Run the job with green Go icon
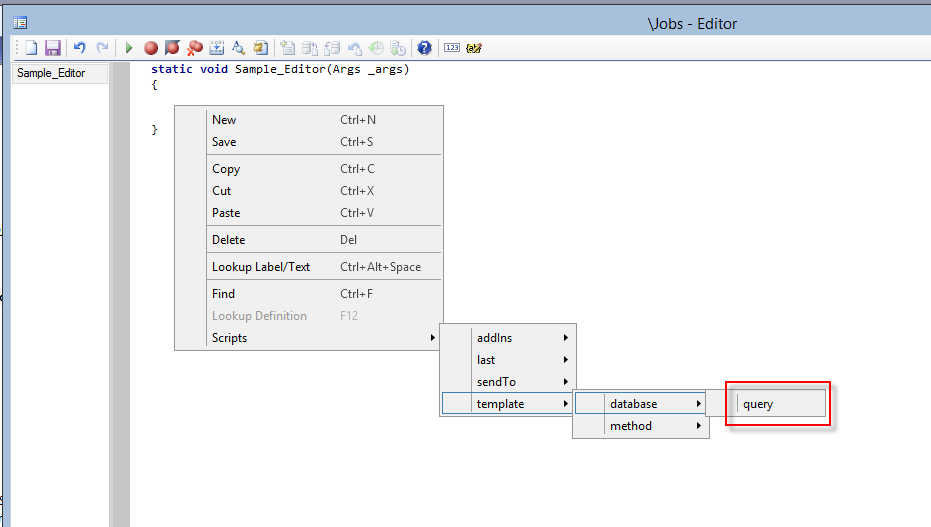 (129, 48)
